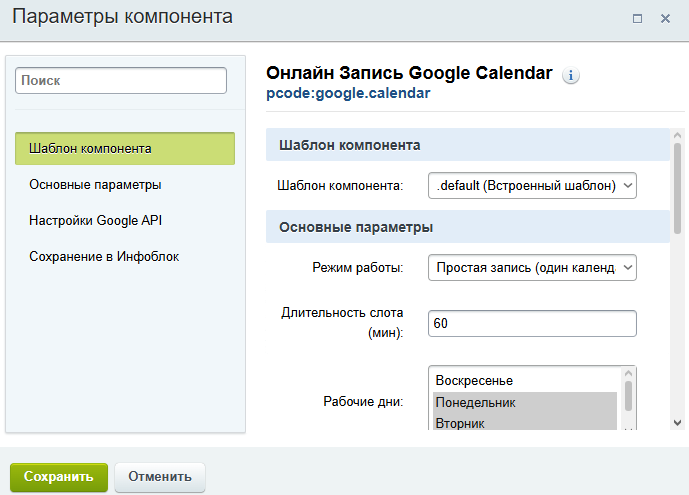The width and height of the screenshot is (689, 495).
Task: Open Настройки Google API section in the sidebar
Action: 96,221
